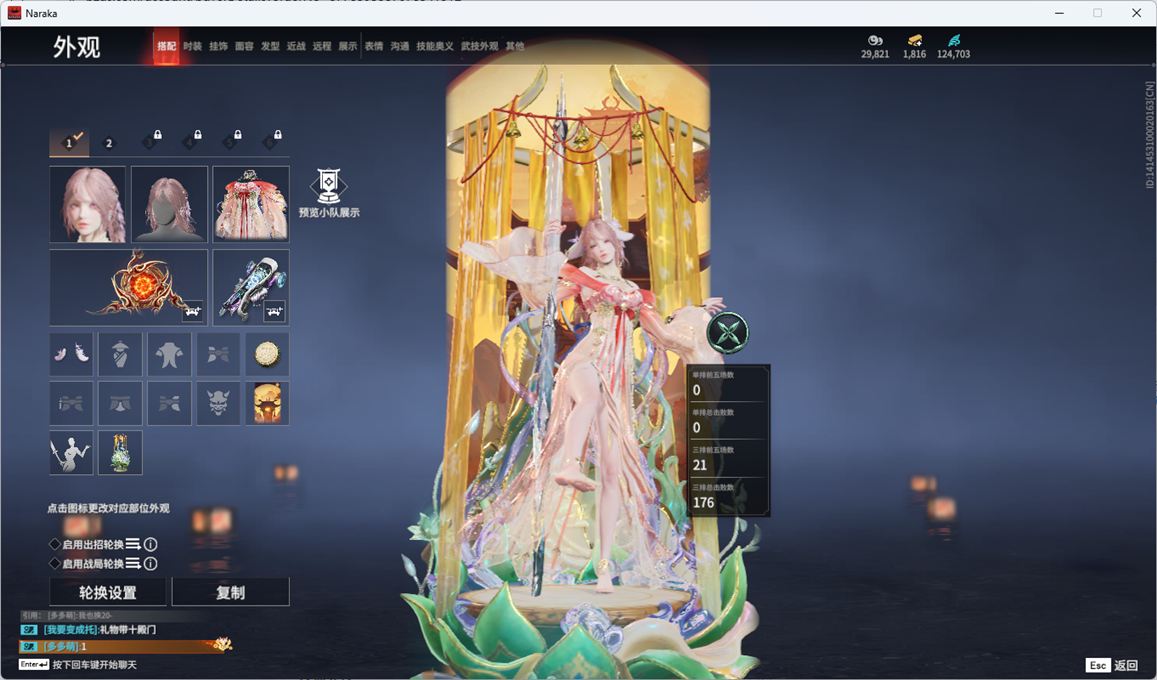The height and width of the screenshot is (680, 1157).
Task: Click the crossed blades icon beside character
Action: [728, 333]
